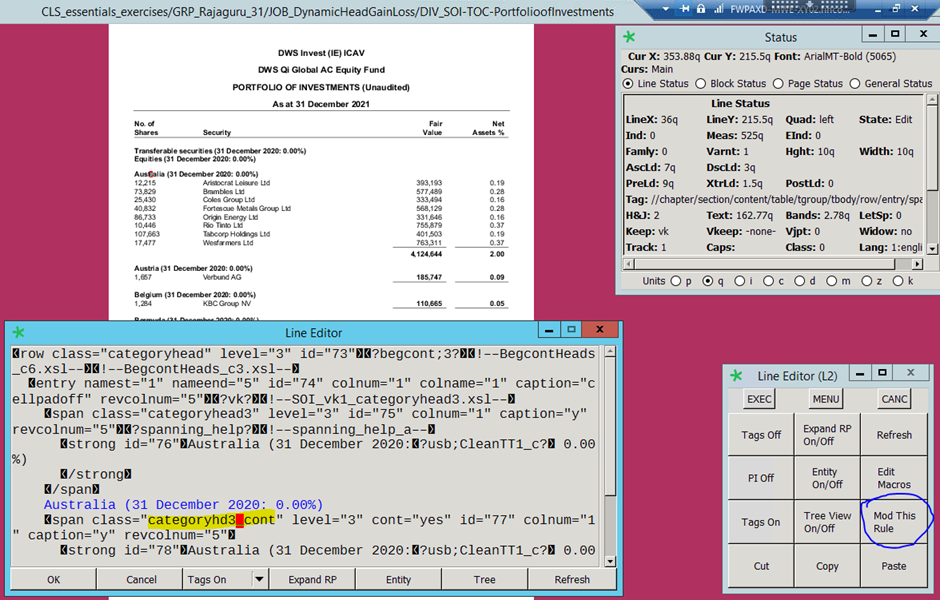Viewport: 940px width, 600px height.
Task: Click the Status window green asterisk icon
Action: point(629,37)
